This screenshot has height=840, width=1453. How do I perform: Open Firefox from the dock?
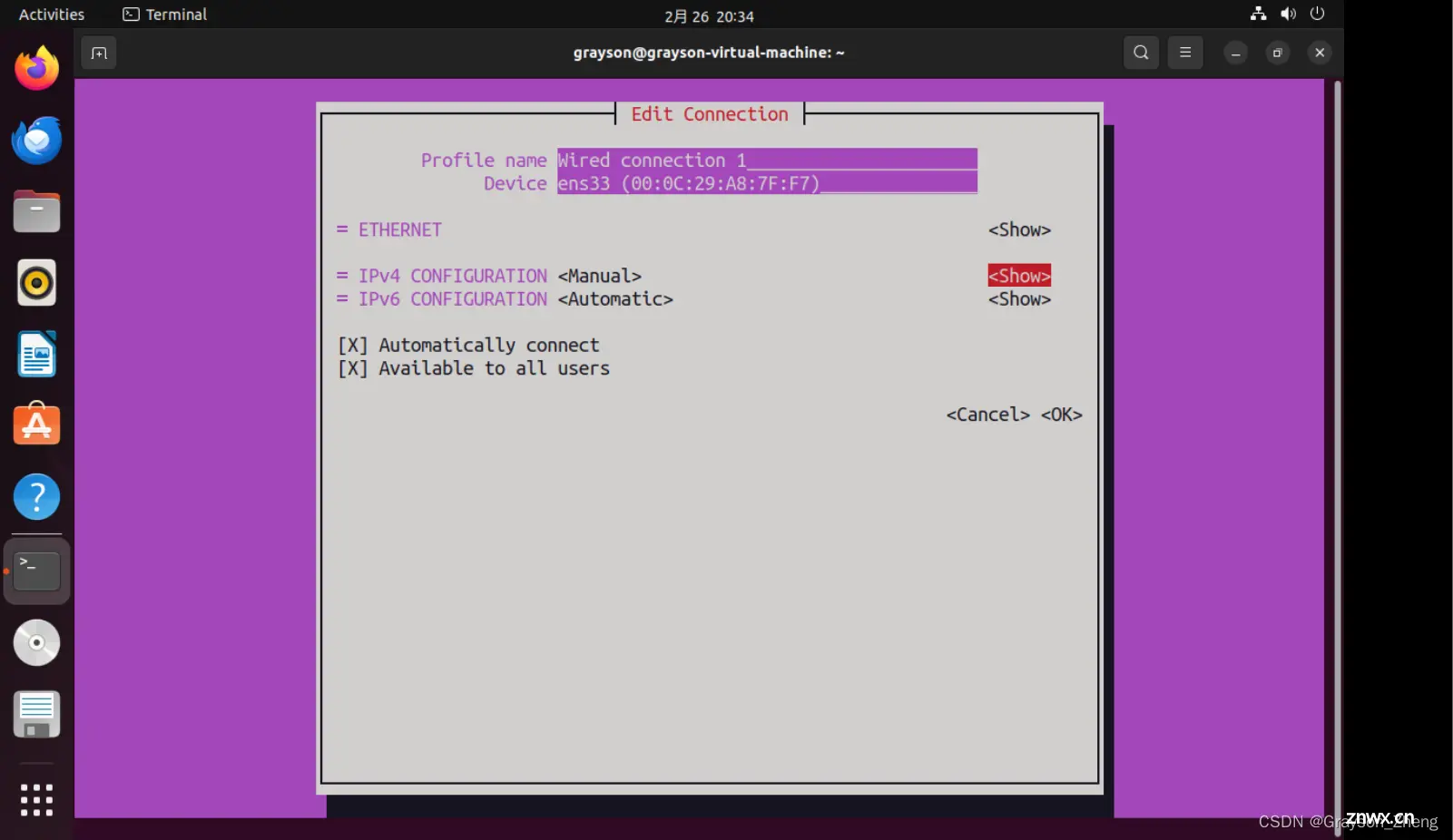point(36,69)
